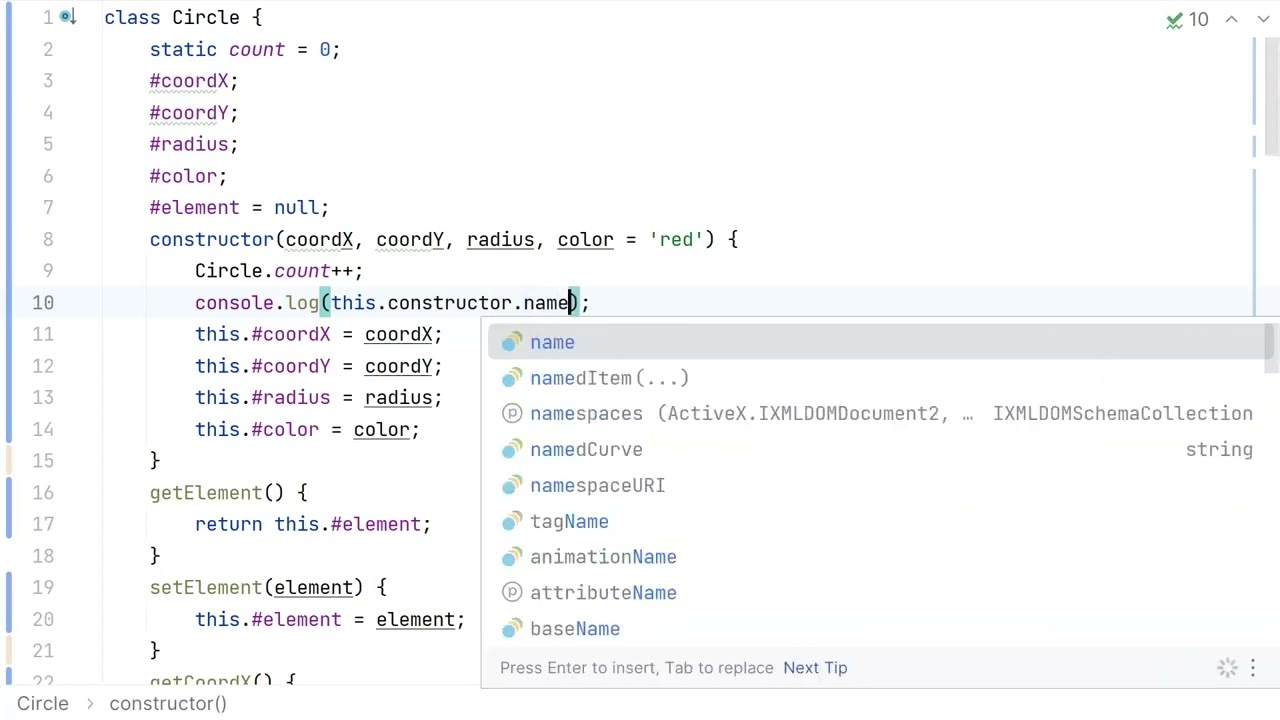Select the 'name' completion suggestion
Image resolution: width=1280 pixels, height=720 pixels.
tap(875, 343)
